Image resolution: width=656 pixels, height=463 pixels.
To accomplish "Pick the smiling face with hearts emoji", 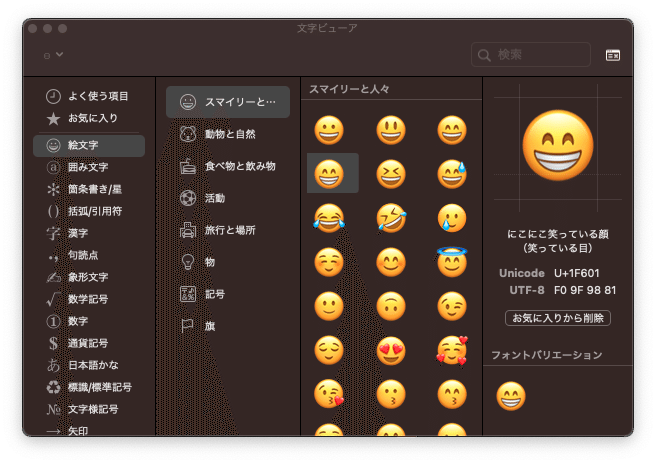I will 452,350.
